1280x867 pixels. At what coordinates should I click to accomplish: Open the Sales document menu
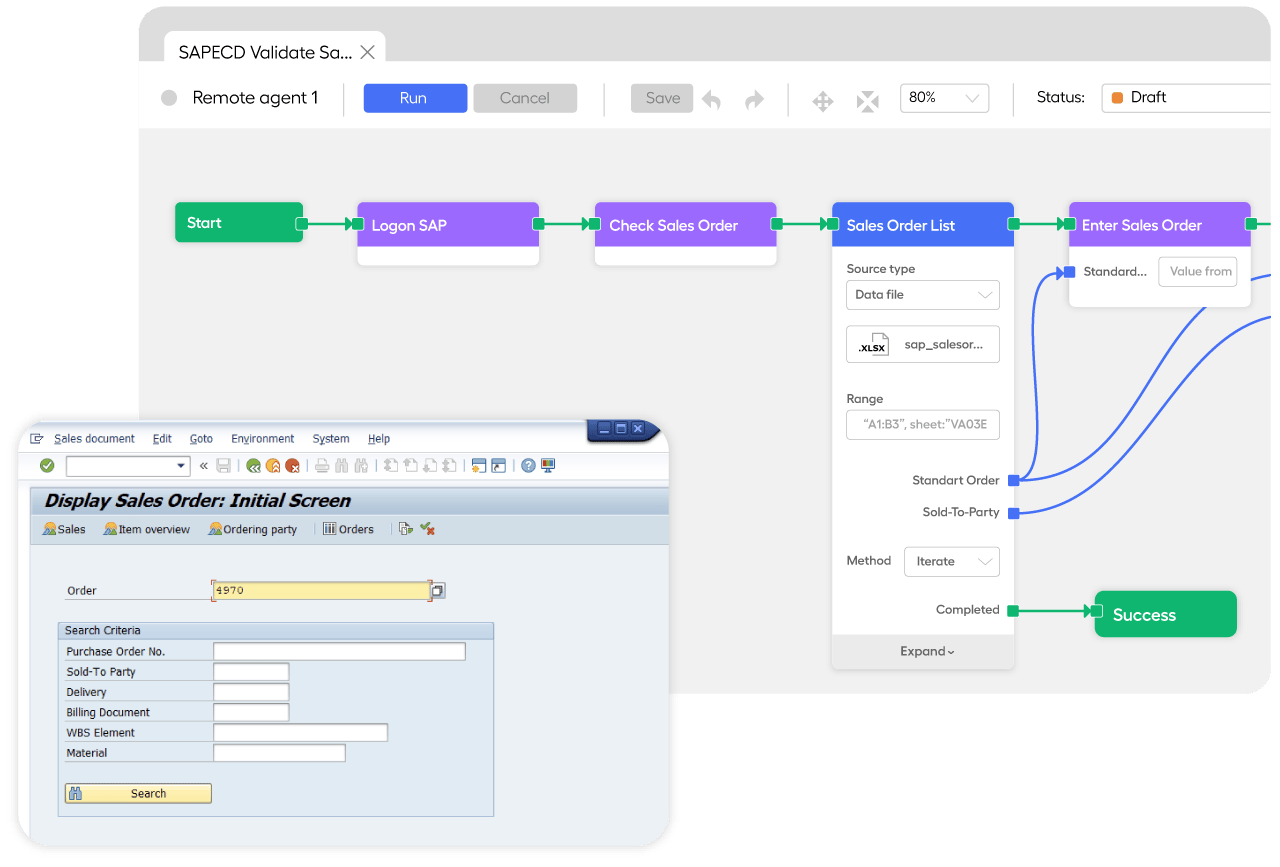click(94, 439)
